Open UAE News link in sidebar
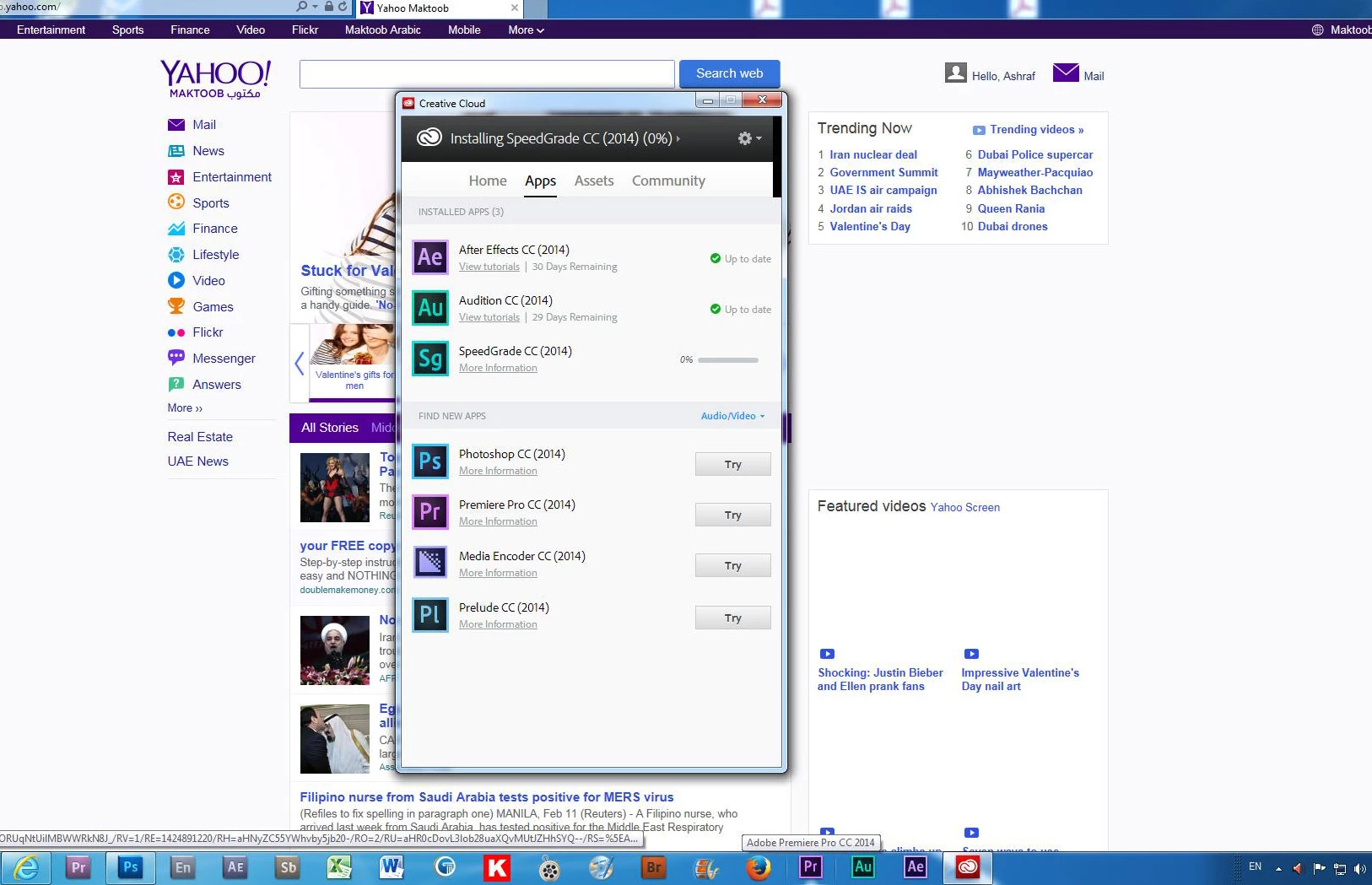The height and width of the screenshot is (885, 1372). 197,461
